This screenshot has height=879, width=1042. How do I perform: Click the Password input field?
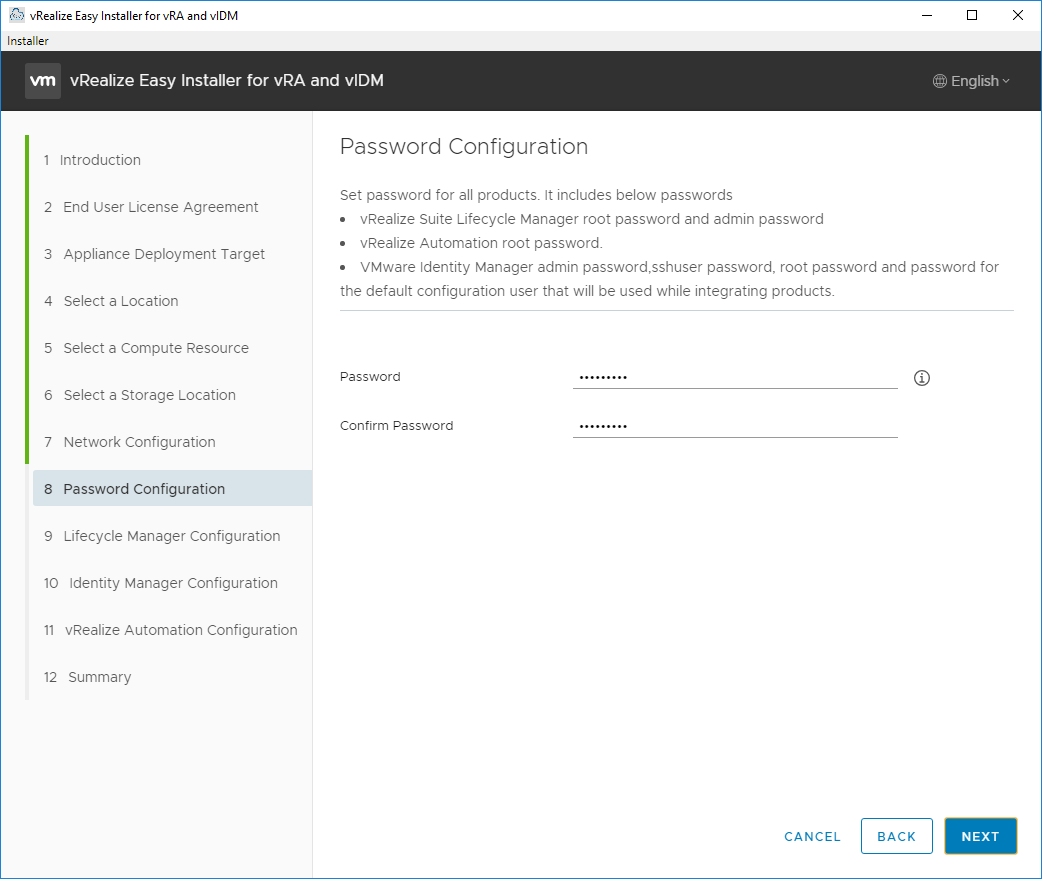pos(735,377)
